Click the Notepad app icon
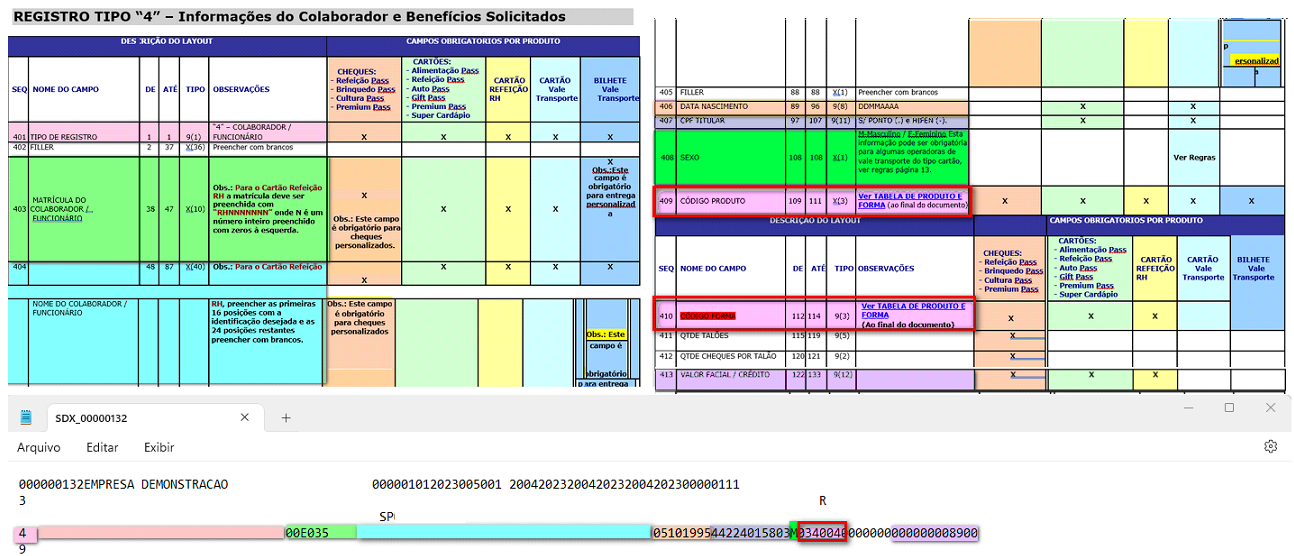Viewport: 1294px width, 556px height. (27, 418)
